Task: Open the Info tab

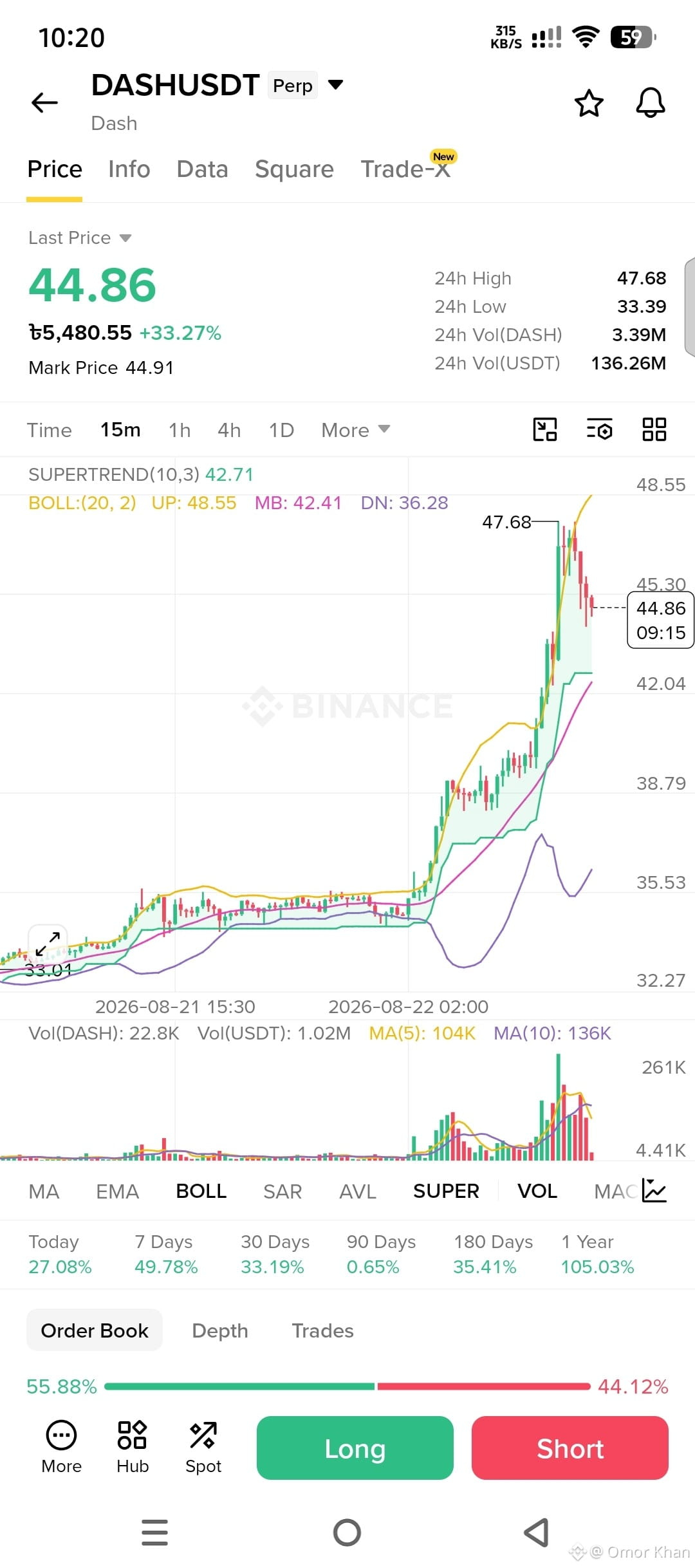Action: (129, 169)
